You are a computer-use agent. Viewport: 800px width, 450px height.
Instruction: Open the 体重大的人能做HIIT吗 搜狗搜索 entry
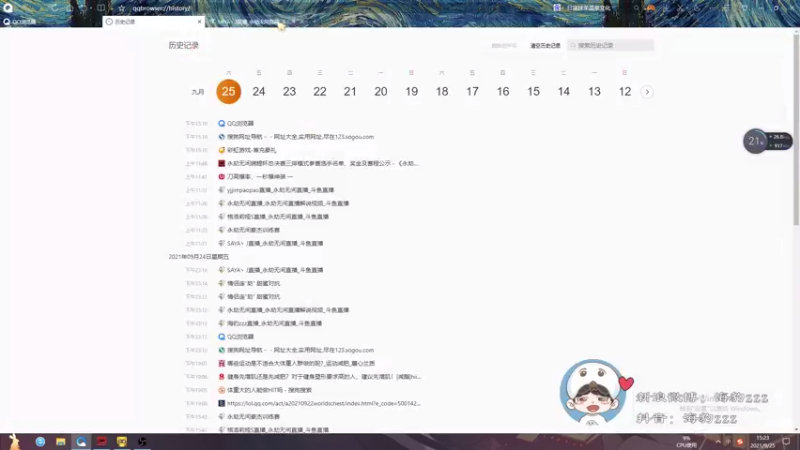269,390
